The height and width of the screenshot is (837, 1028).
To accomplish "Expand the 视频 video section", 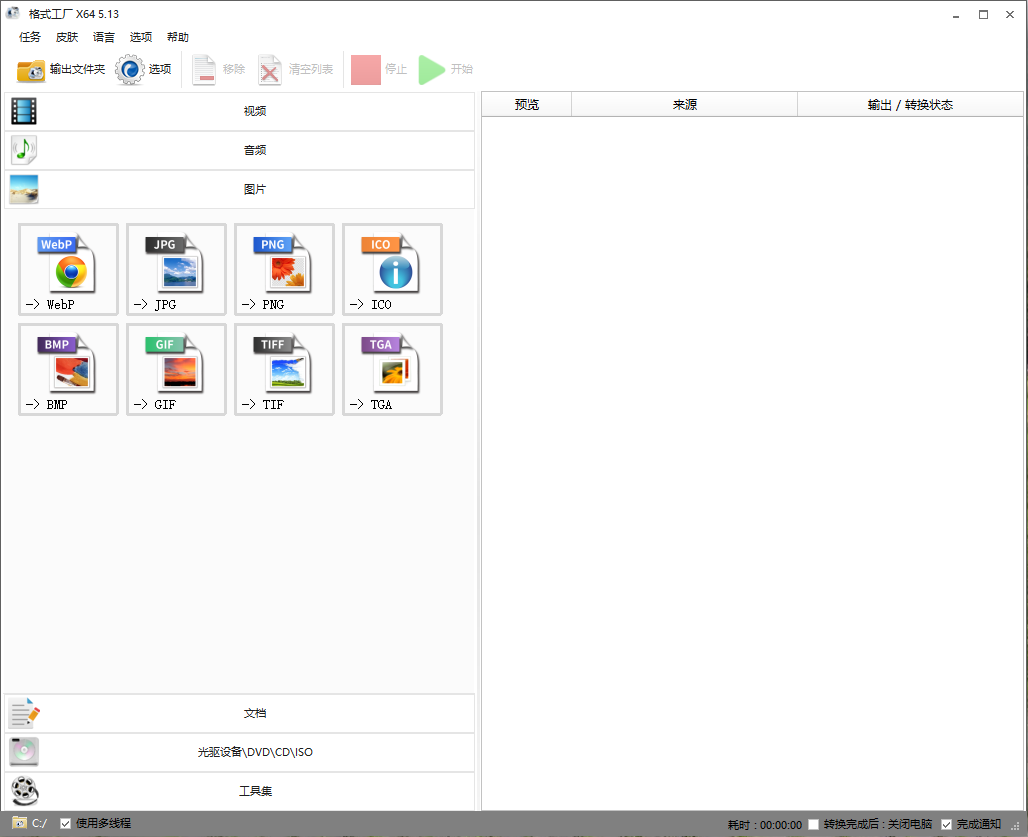I will click(256, 110).
